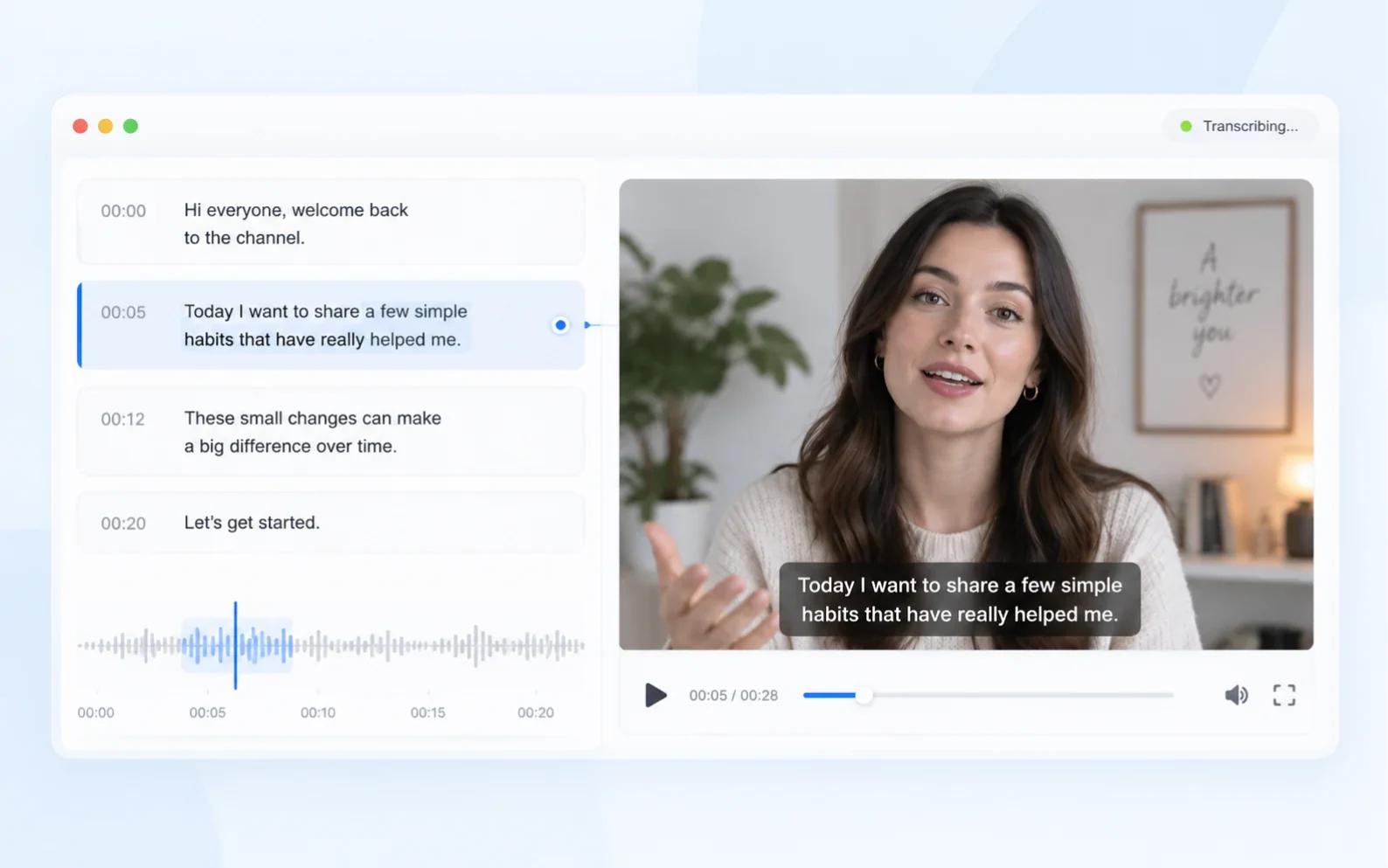The image size is (1388, 868).
Task: Click the blue playhead line on the waveform
Action: pos(235,645)
